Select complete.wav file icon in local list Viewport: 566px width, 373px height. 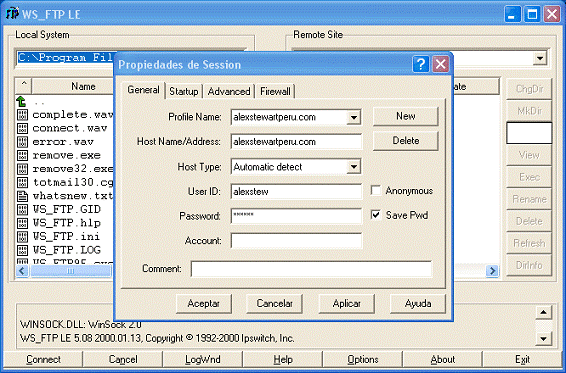coord(22,115)
